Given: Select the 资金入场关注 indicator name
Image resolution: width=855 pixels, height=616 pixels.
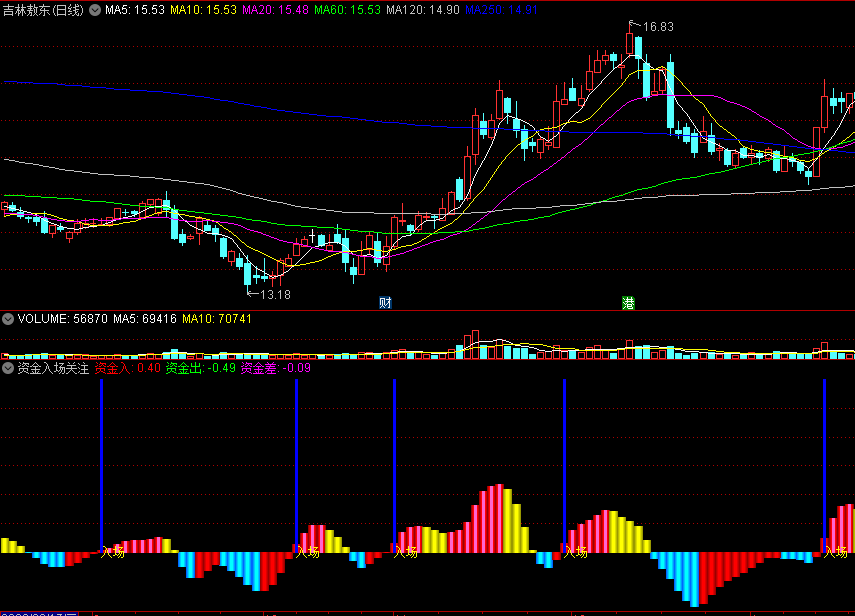Looking at the screenshot, I should click(x=53, y=369).
